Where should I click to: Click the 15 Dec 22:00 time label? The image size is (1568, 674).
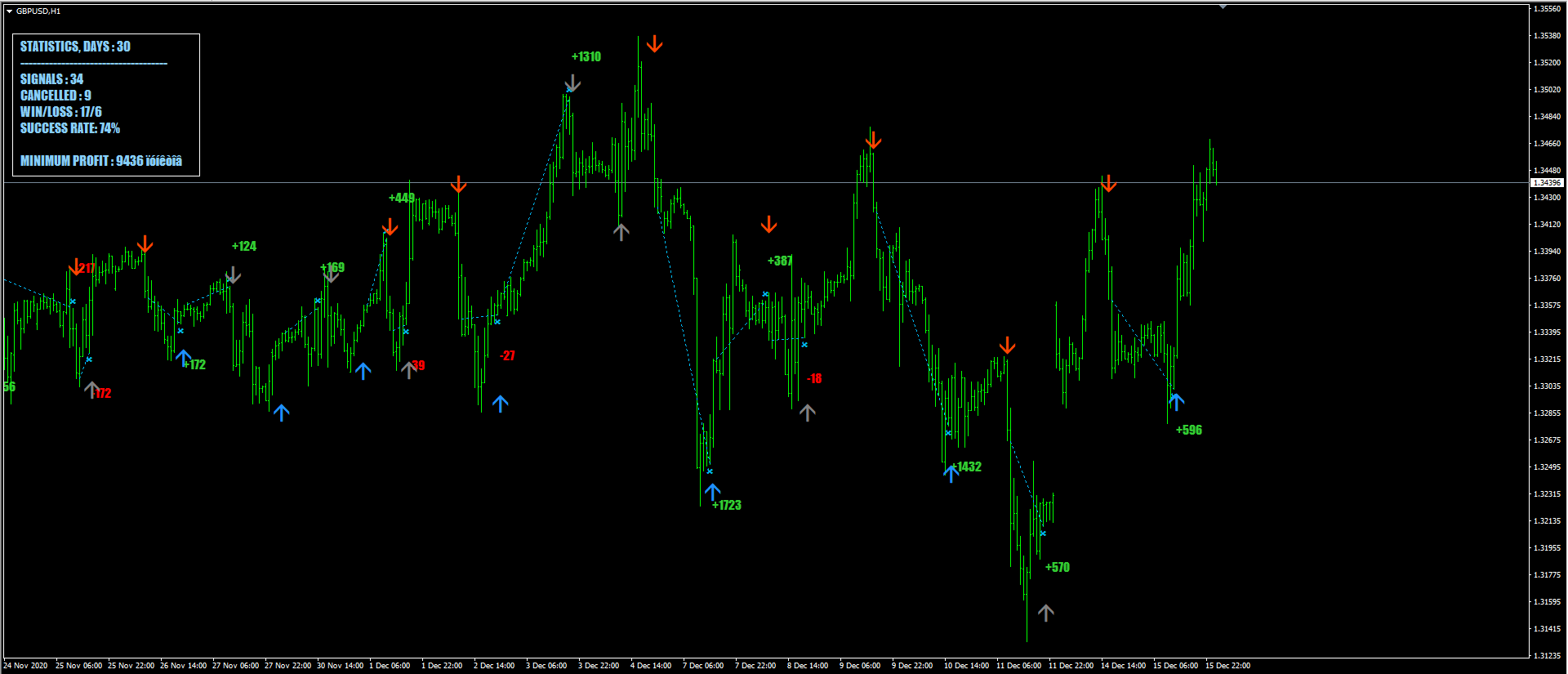[x=1227, y=666]
